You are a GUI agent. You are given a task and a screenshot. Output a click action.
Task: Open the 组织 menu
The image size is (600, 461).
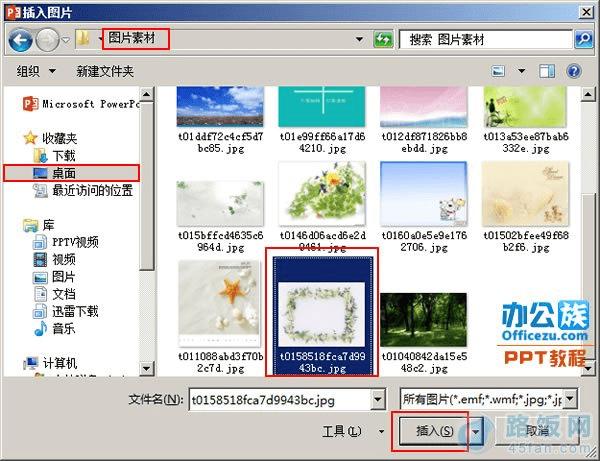click(36, 71)
